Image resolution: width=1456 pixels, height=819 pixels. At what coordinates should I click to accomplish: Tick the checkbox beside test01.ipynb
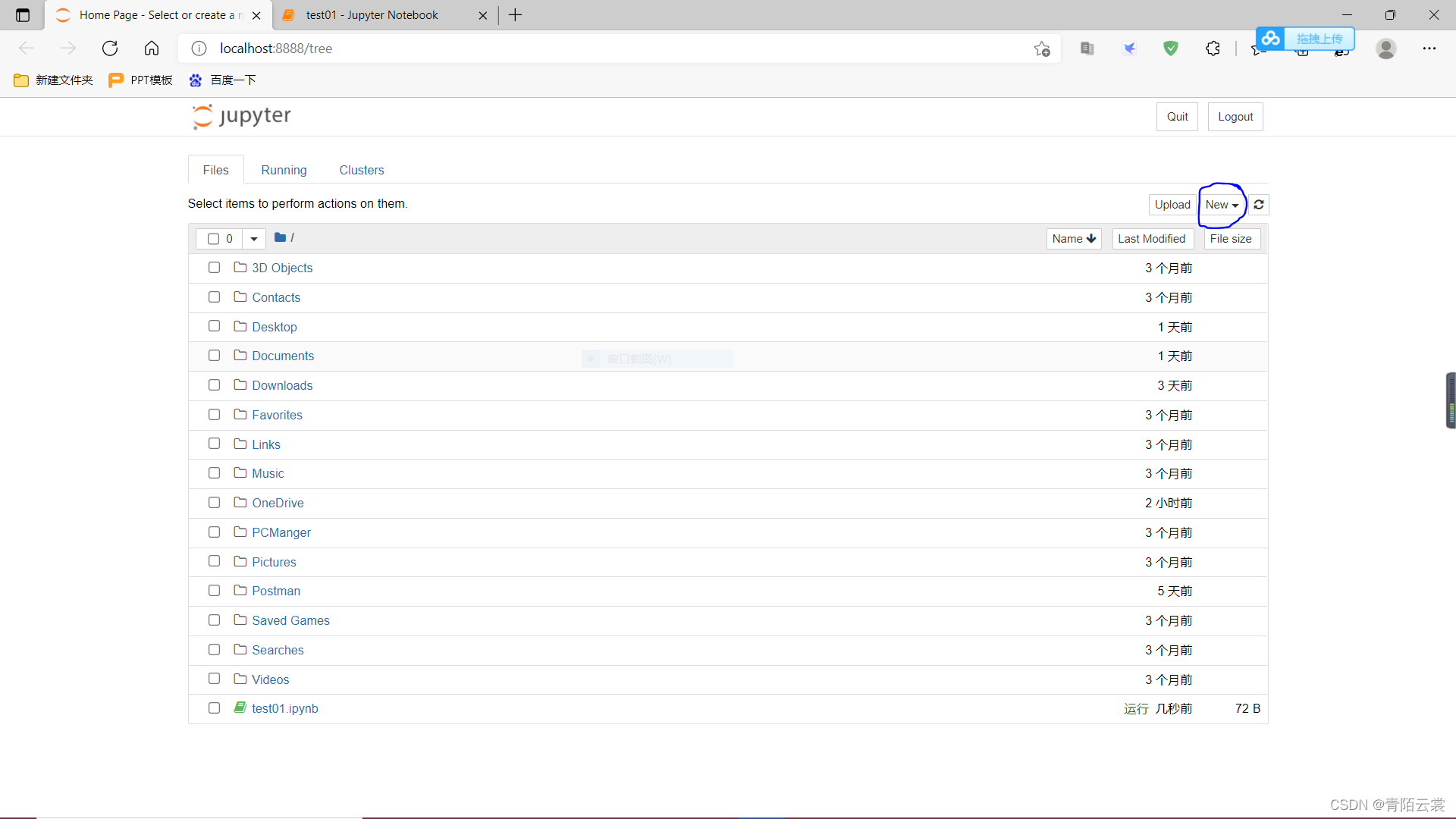(x=214, y=708)
